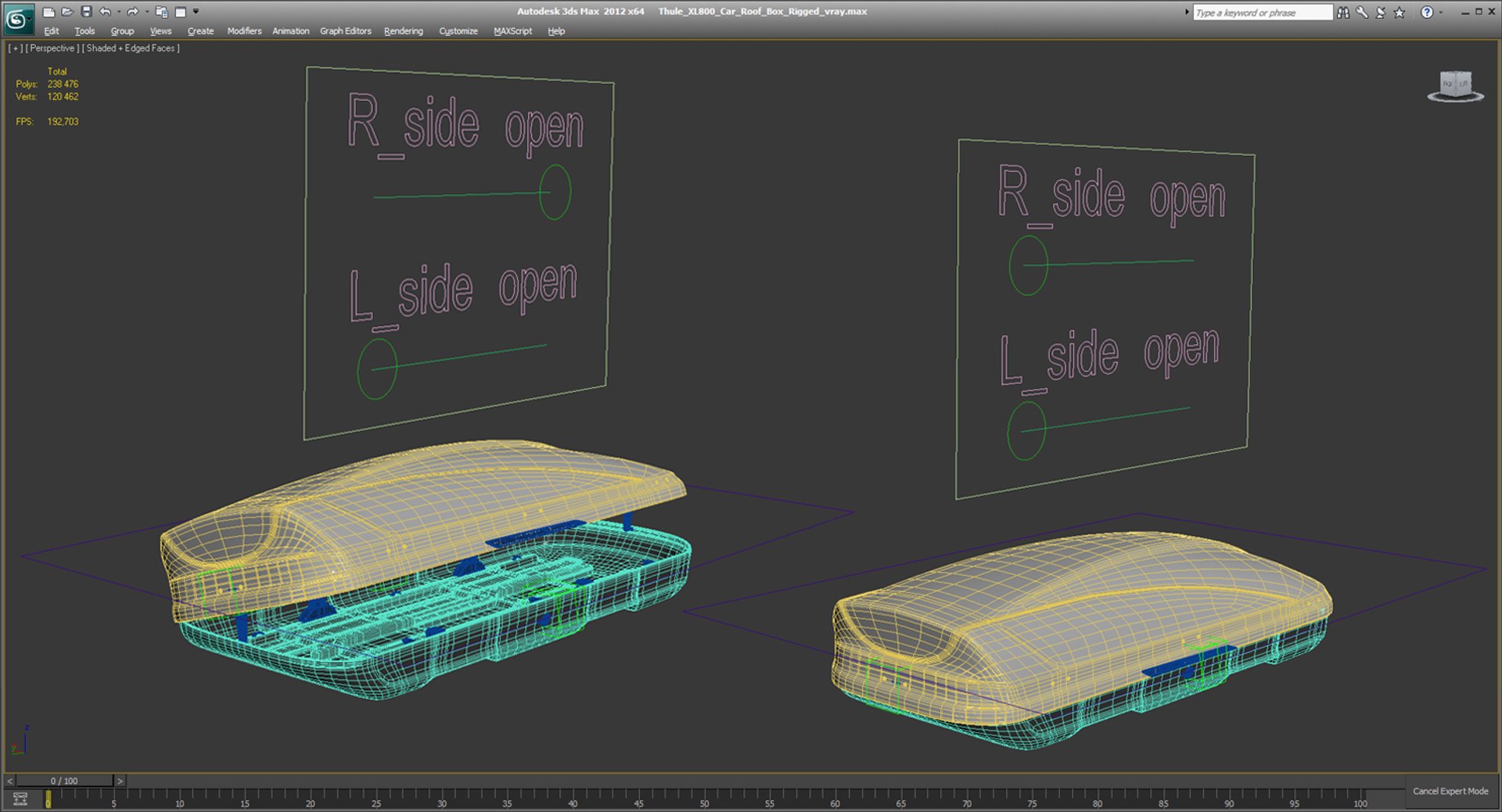Expand the InfoCenter search field arrow
Screen dimensions: 1502x812
point(1187,13)
